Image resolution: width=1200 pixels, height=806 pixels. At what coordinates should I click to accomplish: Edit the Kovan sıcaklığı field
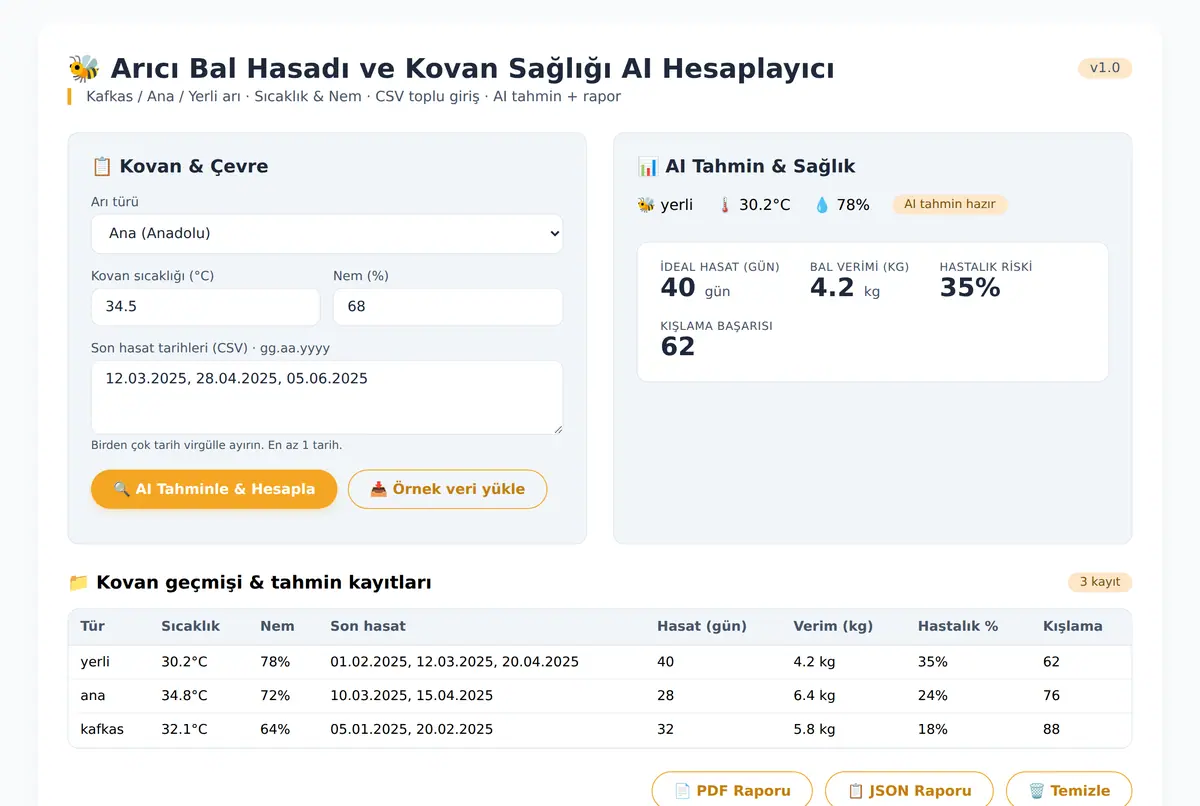205,307
